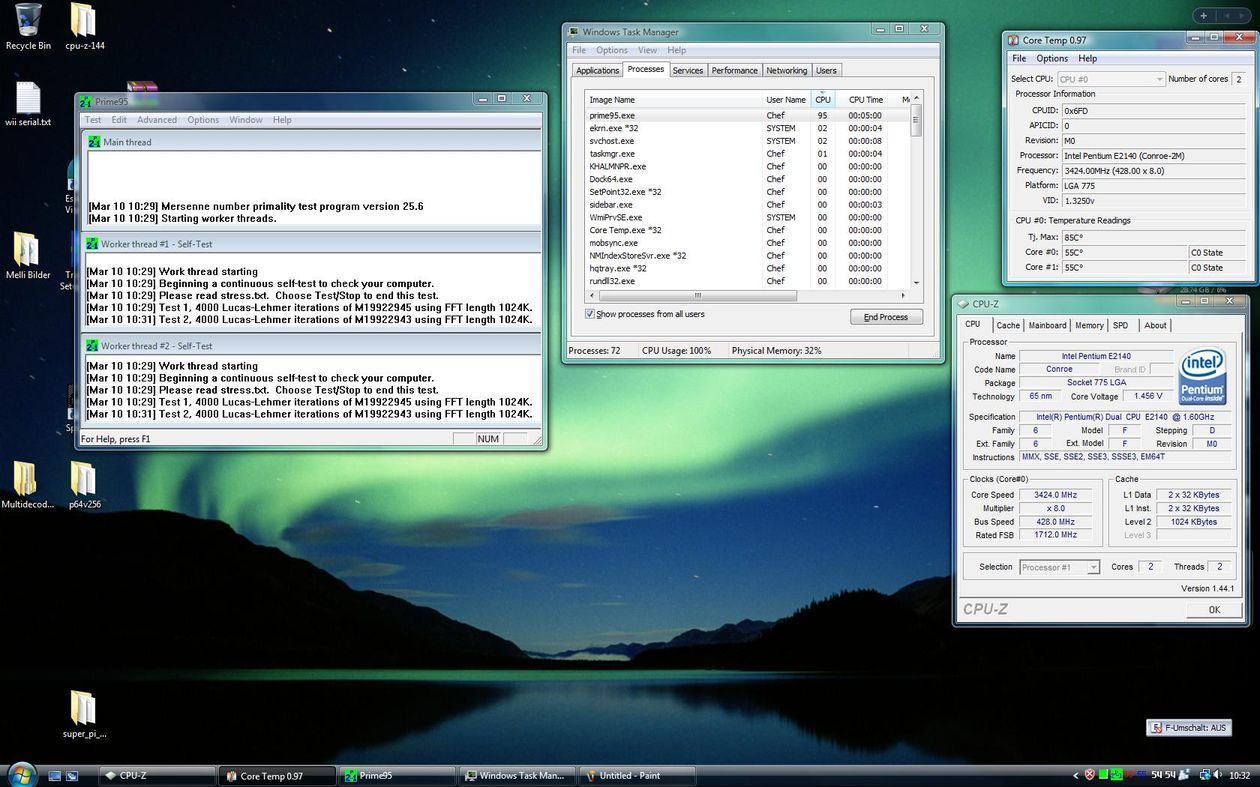The height and width of the screenshot is (787, 1260).
Task: Open the Windows Start orb
Action: pos(20,774)
